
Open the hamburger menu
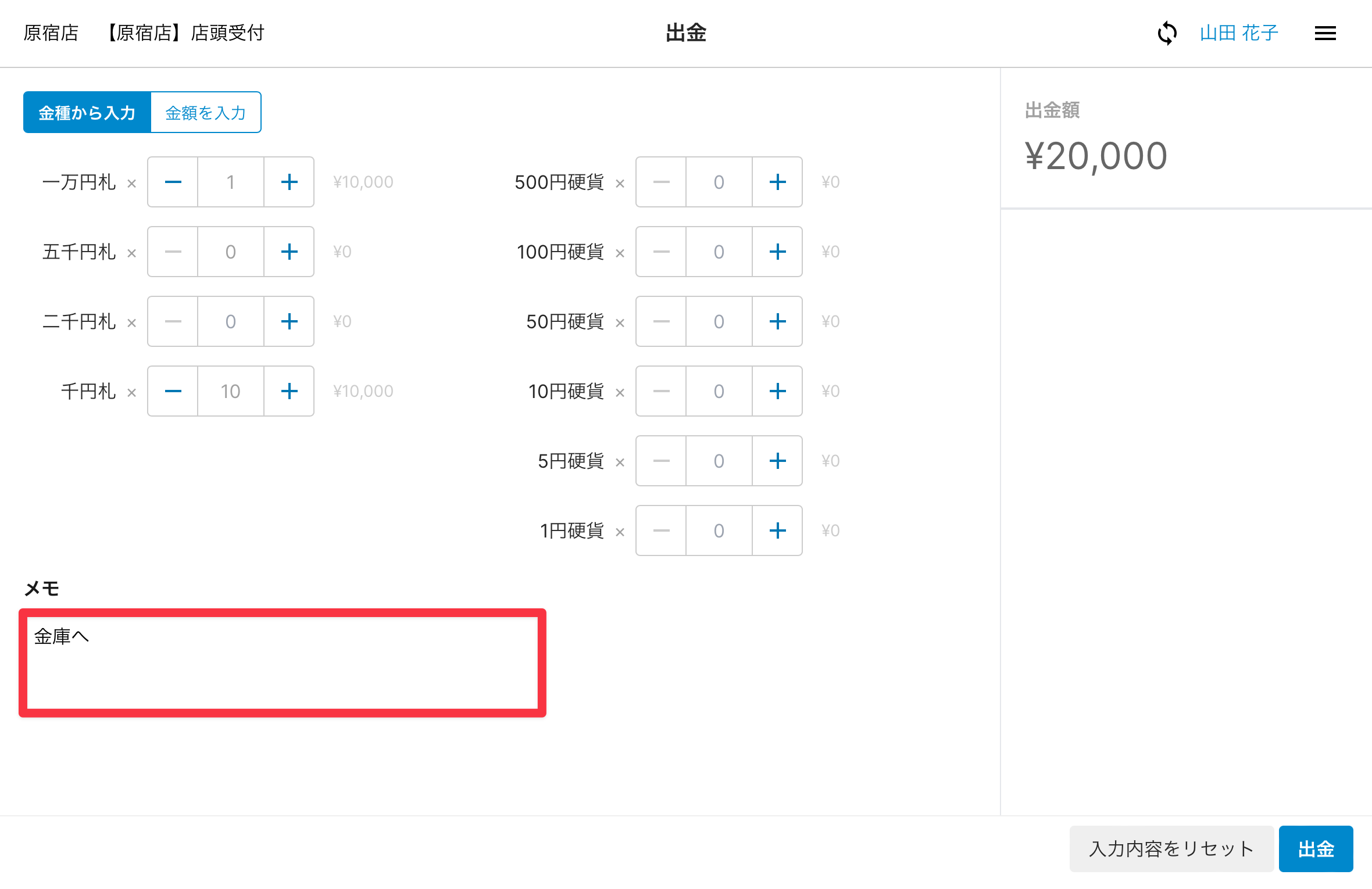(1325, 33)
